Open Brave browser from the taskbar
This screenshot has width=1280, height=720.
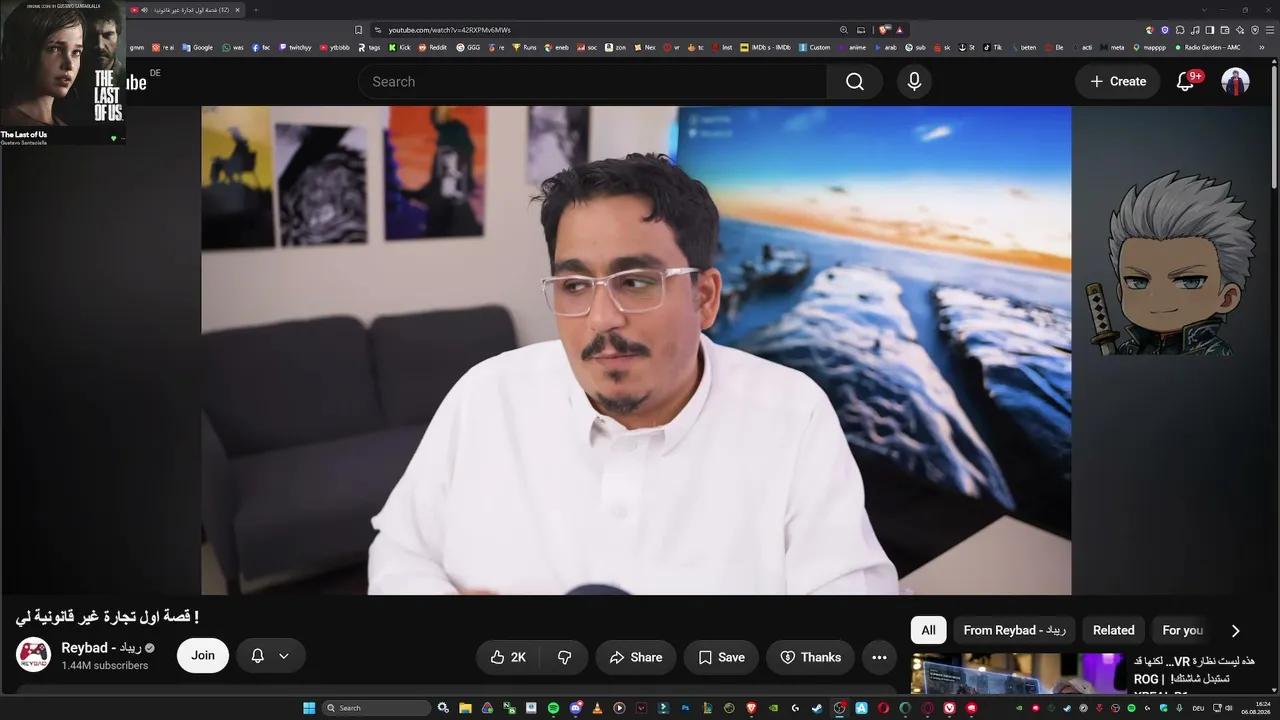click(x=751, y=708)
